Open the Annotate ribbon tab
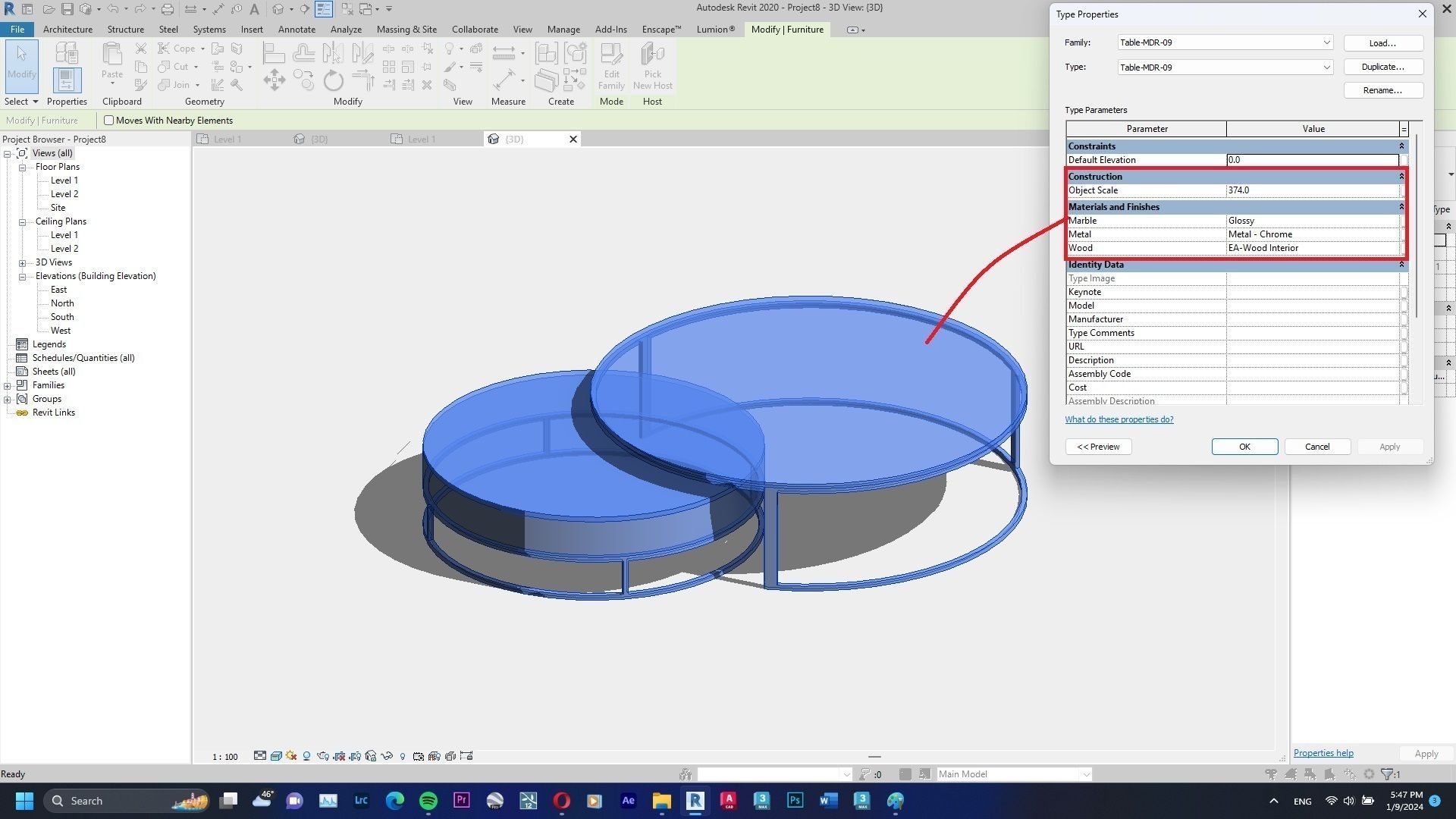 [297, 30]
